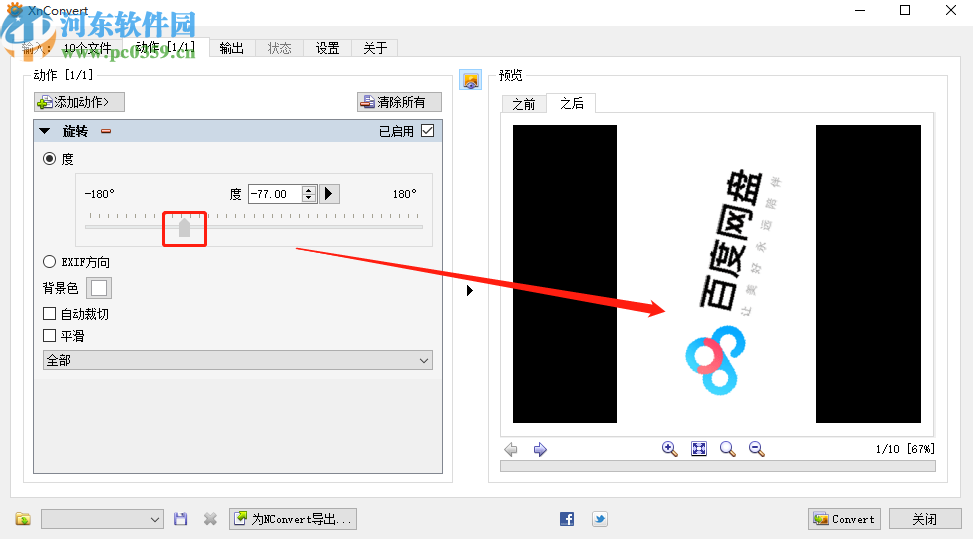Minimize the XnConvert window
This screenshot has width=973, height=539.
pos(859,10)
